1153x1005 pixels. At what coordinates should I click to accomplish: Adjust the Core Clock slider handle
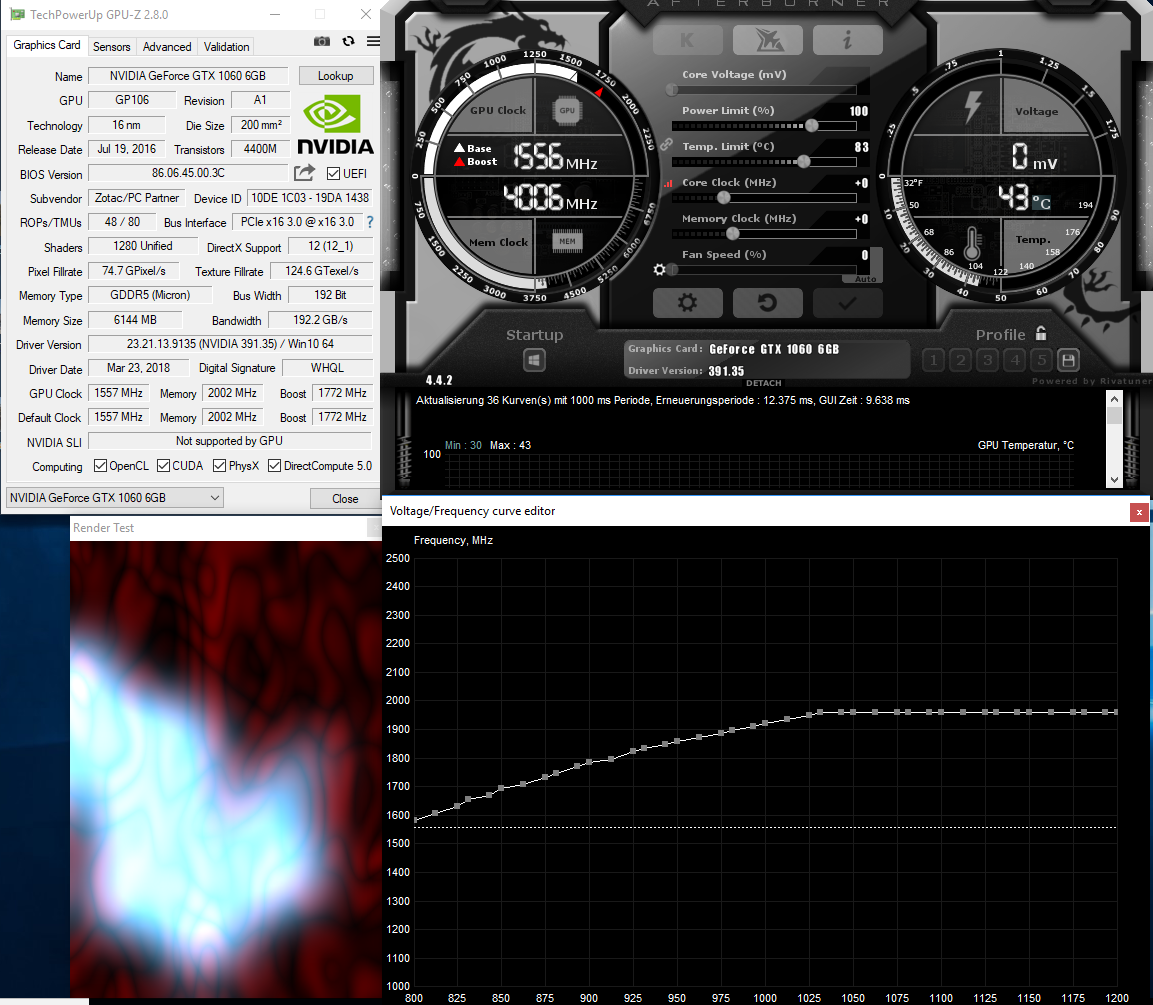pyautogui.click(x=724, y=198)
